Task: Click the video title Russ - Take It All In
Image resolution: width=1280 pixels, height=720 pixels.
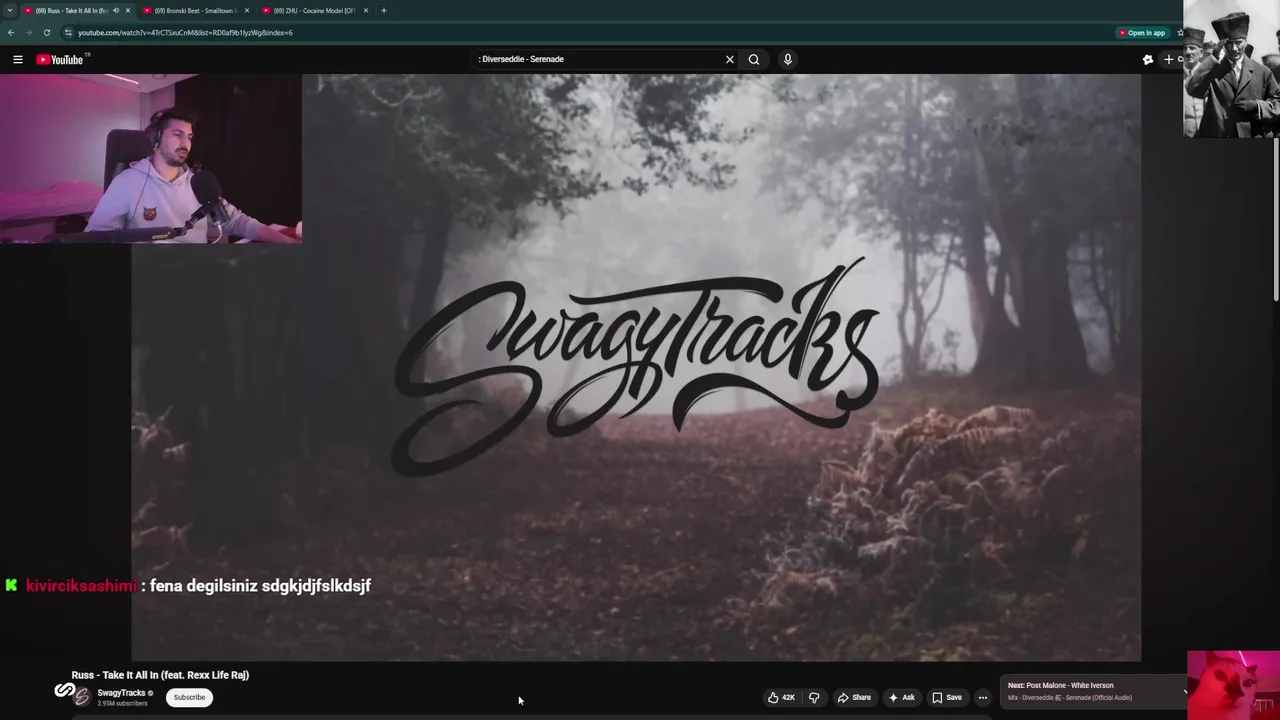Action: click(160, 675)
